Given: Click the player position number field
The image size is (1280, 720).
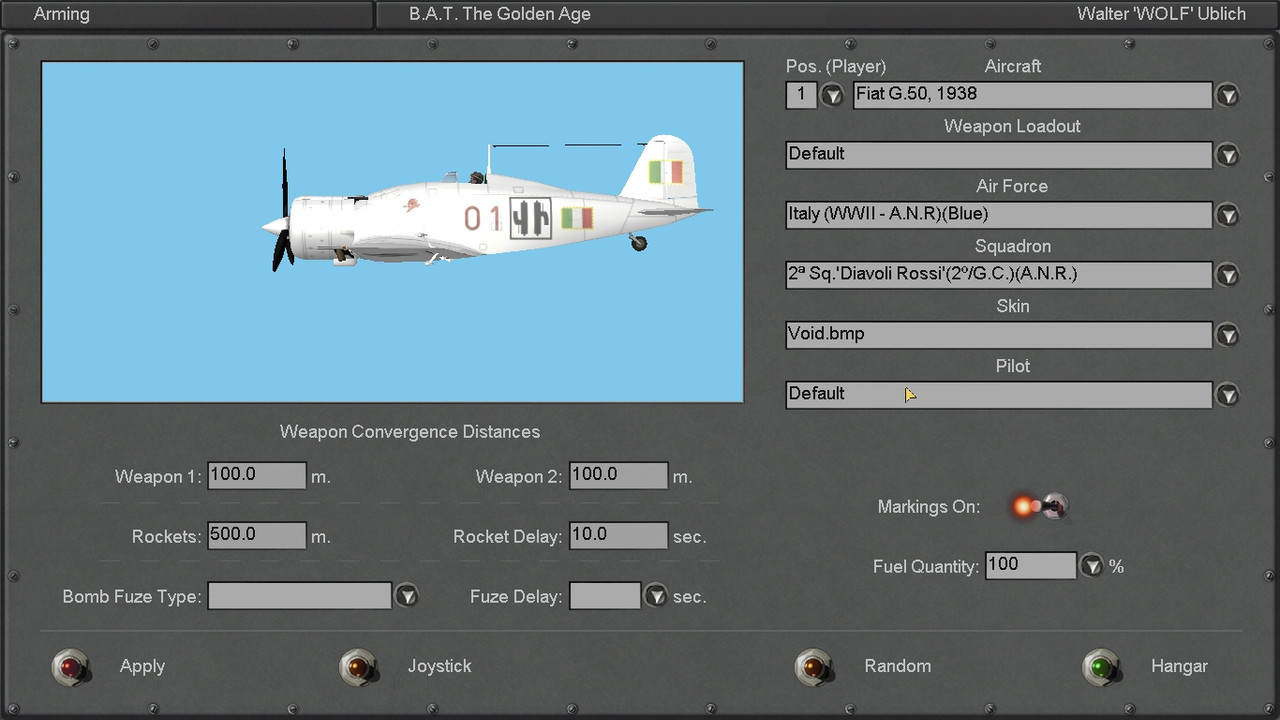Looking at the screenshot, I should (x=801, y=95).
